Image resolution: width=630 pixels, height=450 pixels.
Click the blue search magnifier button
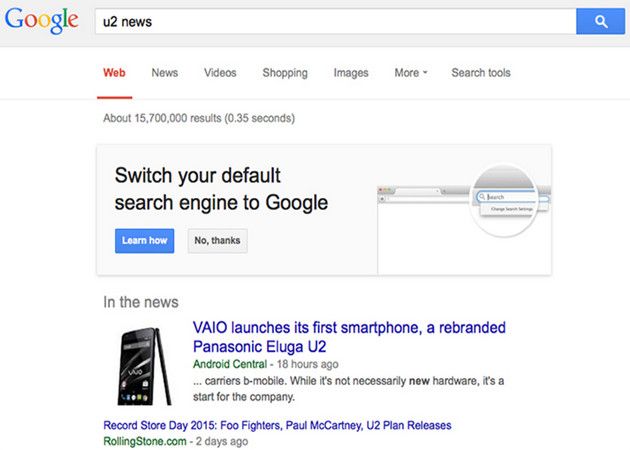coord(600,21)
